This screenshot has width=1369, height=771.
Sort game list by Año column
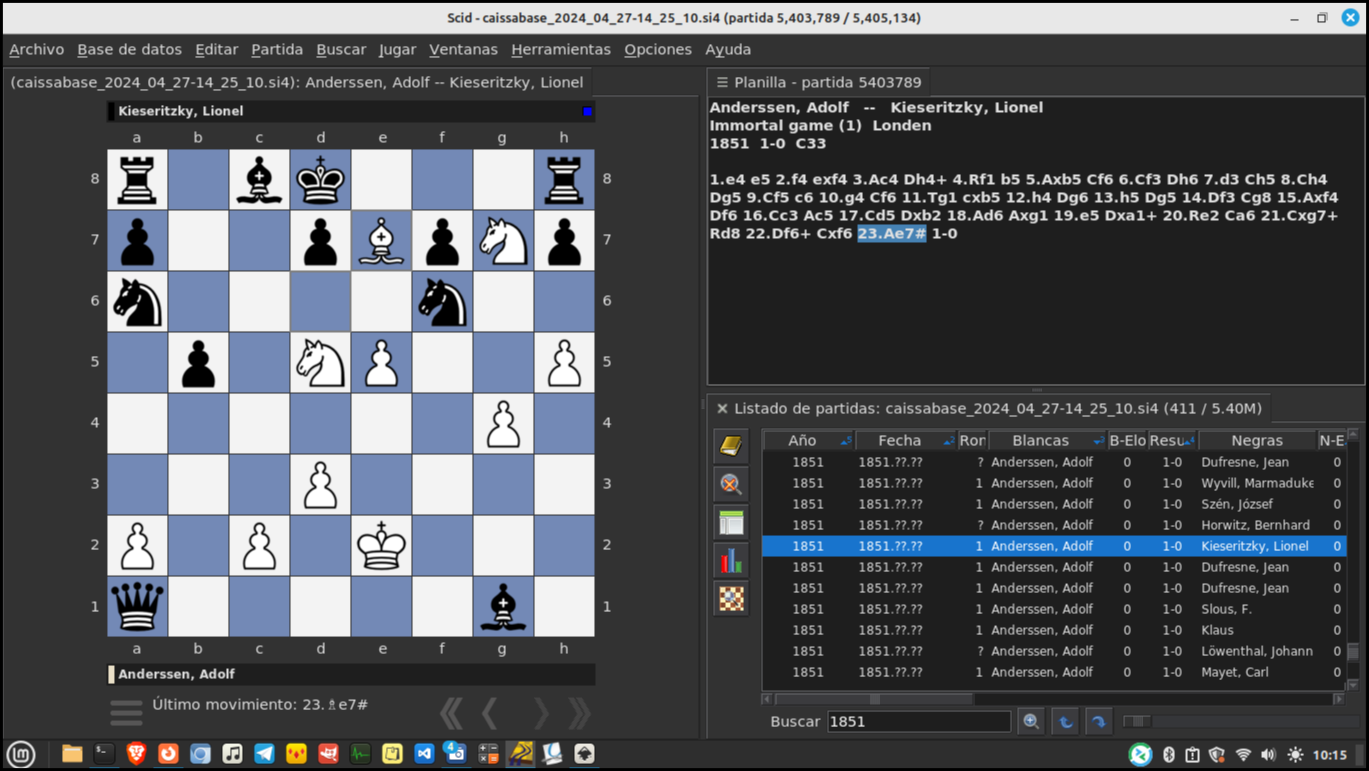click(x=809, y=440)
